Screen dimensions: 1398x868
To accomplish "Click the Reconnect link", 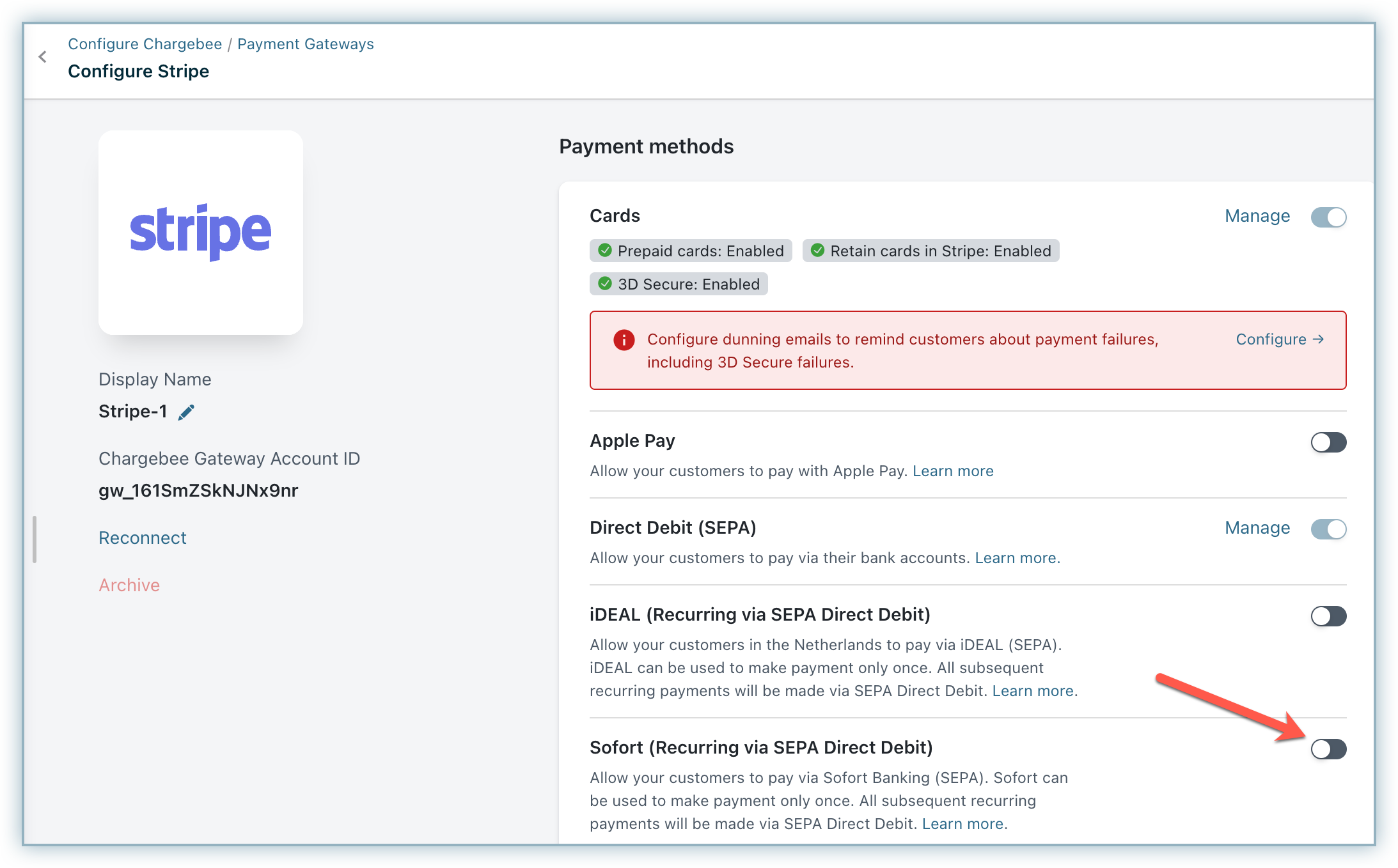I will point(142,538).
